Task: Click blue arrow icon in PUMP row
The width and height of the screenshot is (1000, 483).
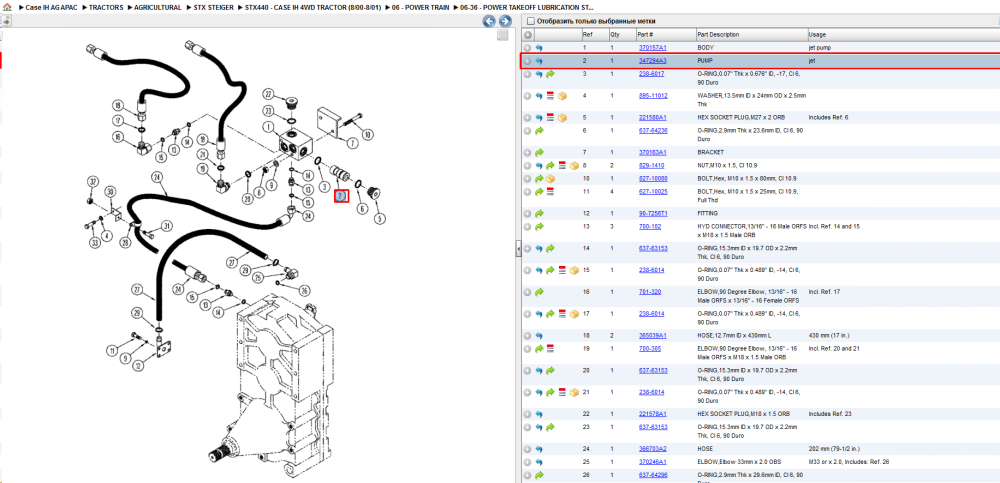Action: click(x=538, y=61)
